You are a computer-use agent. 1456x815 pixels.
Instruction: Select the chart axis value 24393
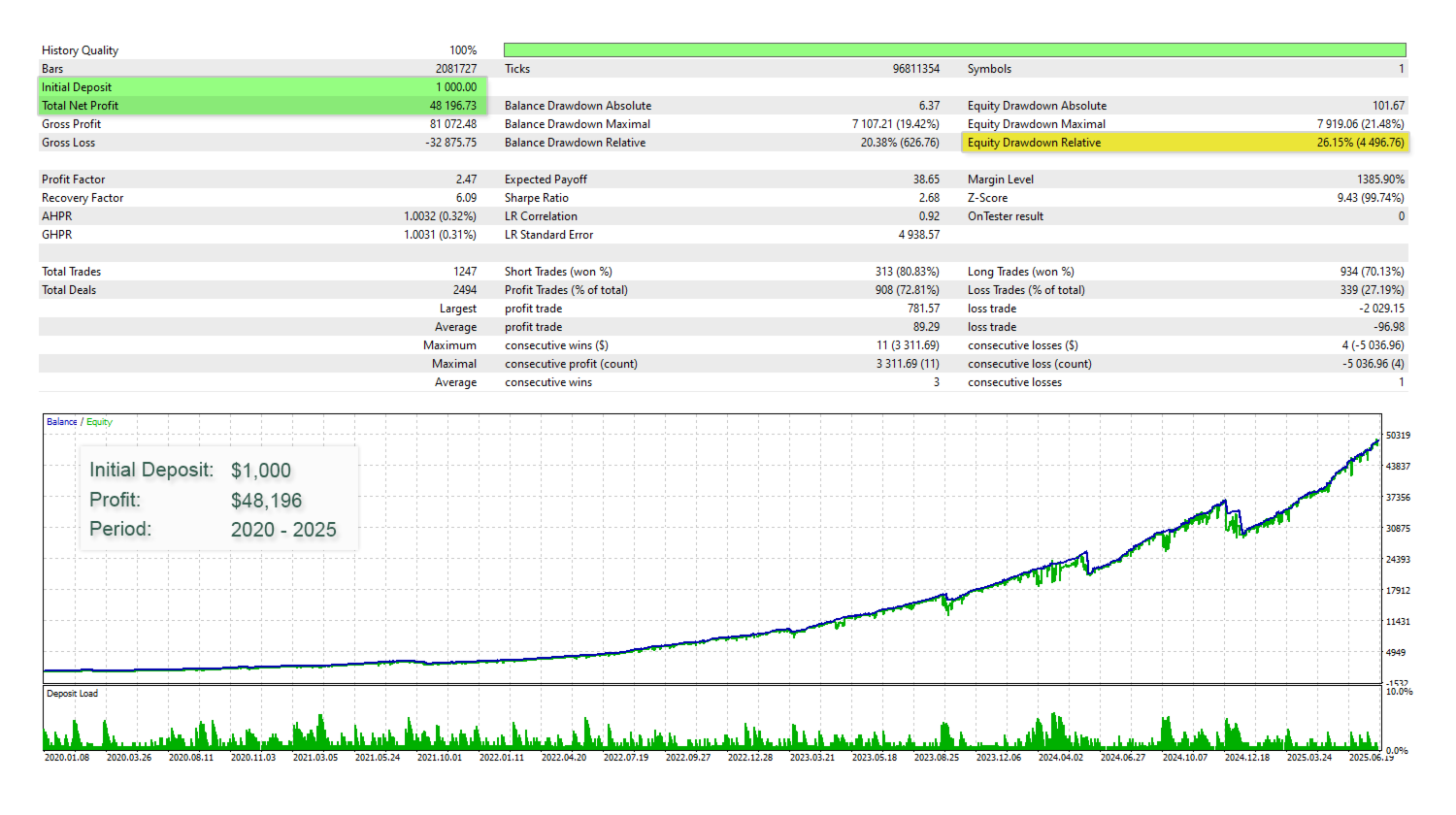[1398, 560]
